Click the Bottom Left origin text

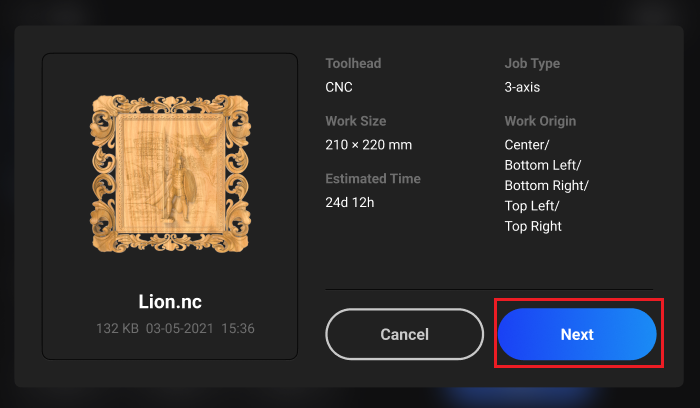[x=541, y=165]
